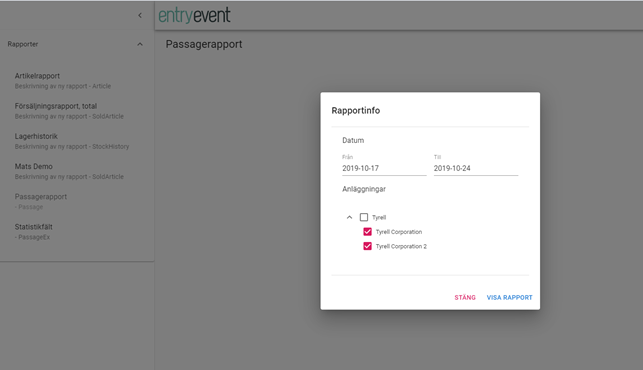
Task: Click the VISA RAPPORT button
Action: coord(509,297)
